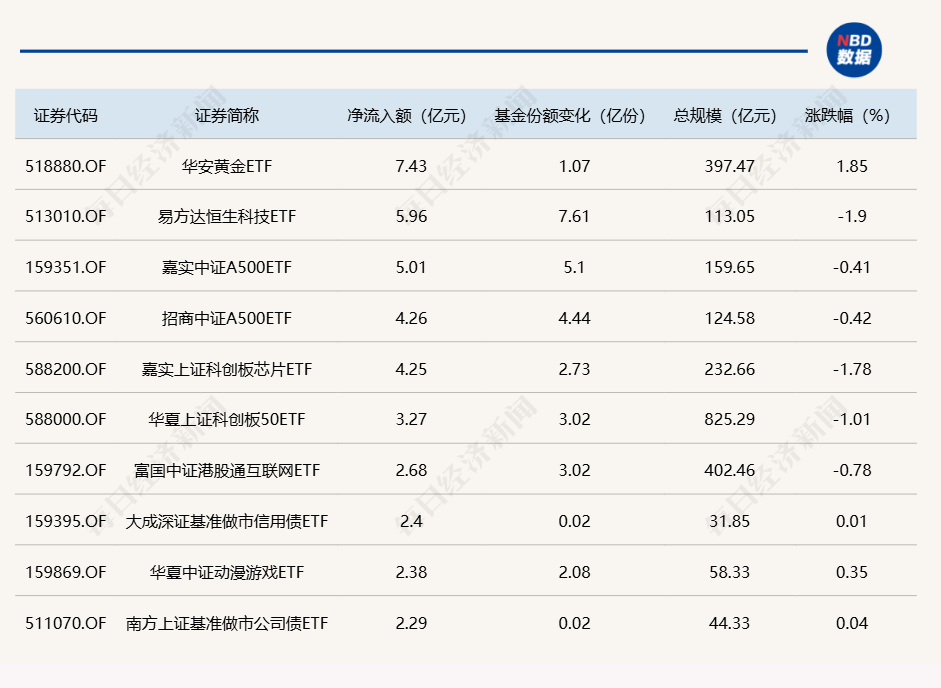The height and width of the screenshot is (688, 941).
Task: Select code 513010.OF
Action: [x=65, y=216]
